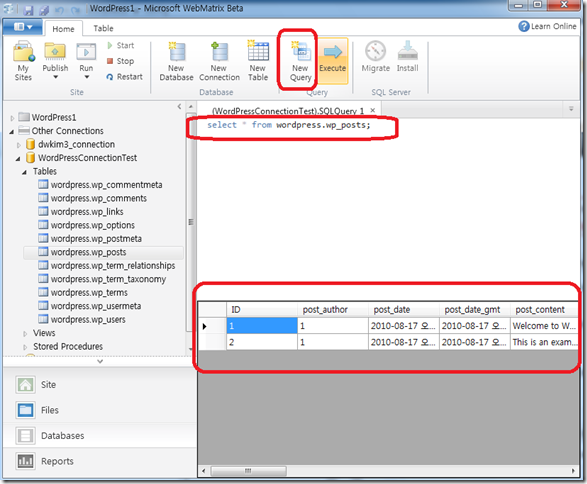Stop the running site
The height and width of the screenshot is (484, 587).
pyautogui.click(x=120, y=61)
